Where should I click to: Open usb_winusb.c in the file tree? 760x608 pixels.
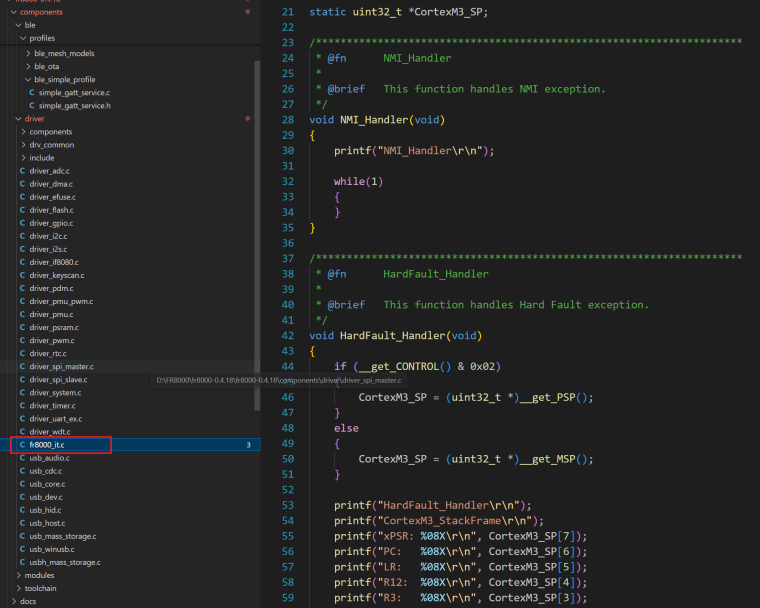pyautogui.click(x=54, y=549)
